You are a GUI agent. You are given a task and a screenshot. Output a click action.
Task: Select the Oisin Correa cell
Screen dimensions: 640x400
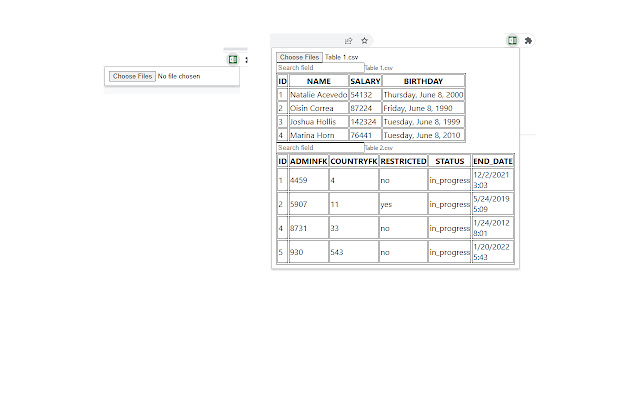click(319, 108)
